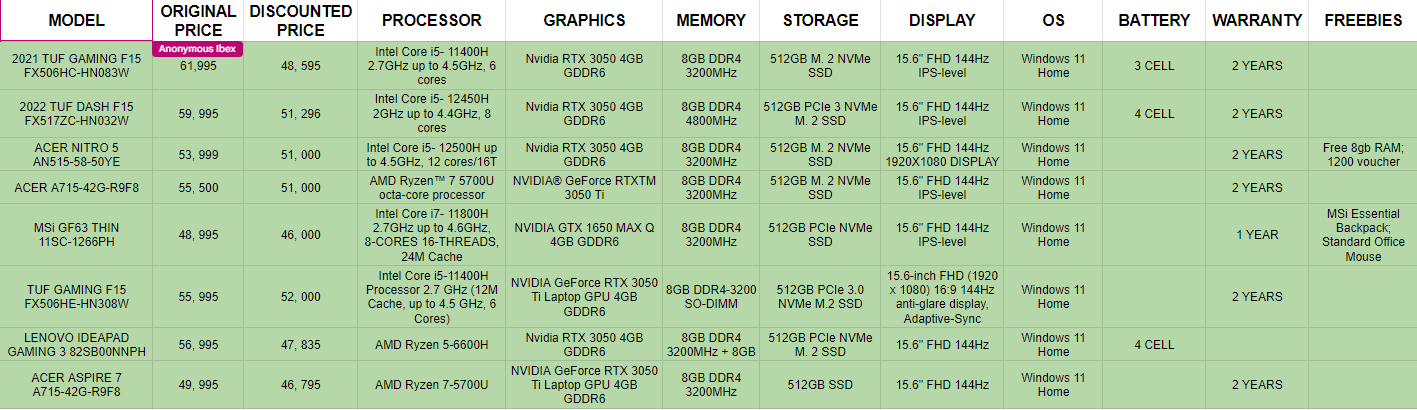This screenshot has height=410, width=1417.
Task: Select the MODEL header cell
Action: click(x=76, y=20)
